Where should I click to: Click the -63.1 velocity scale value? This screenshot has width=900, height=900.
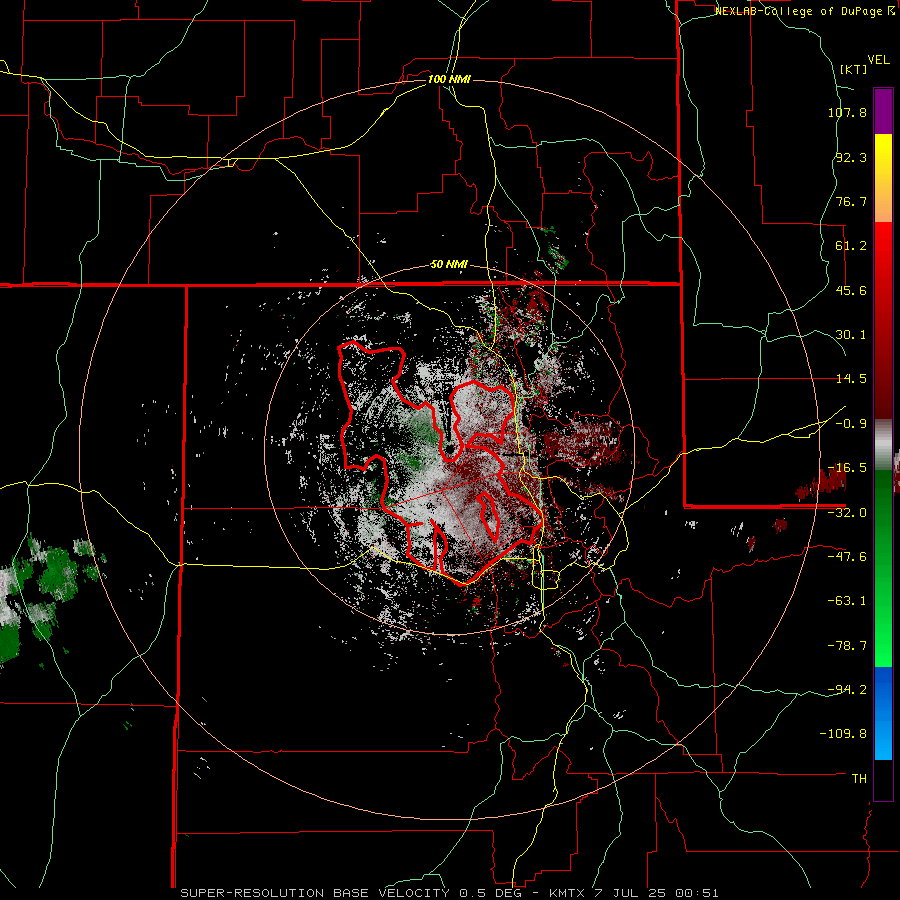847,601
